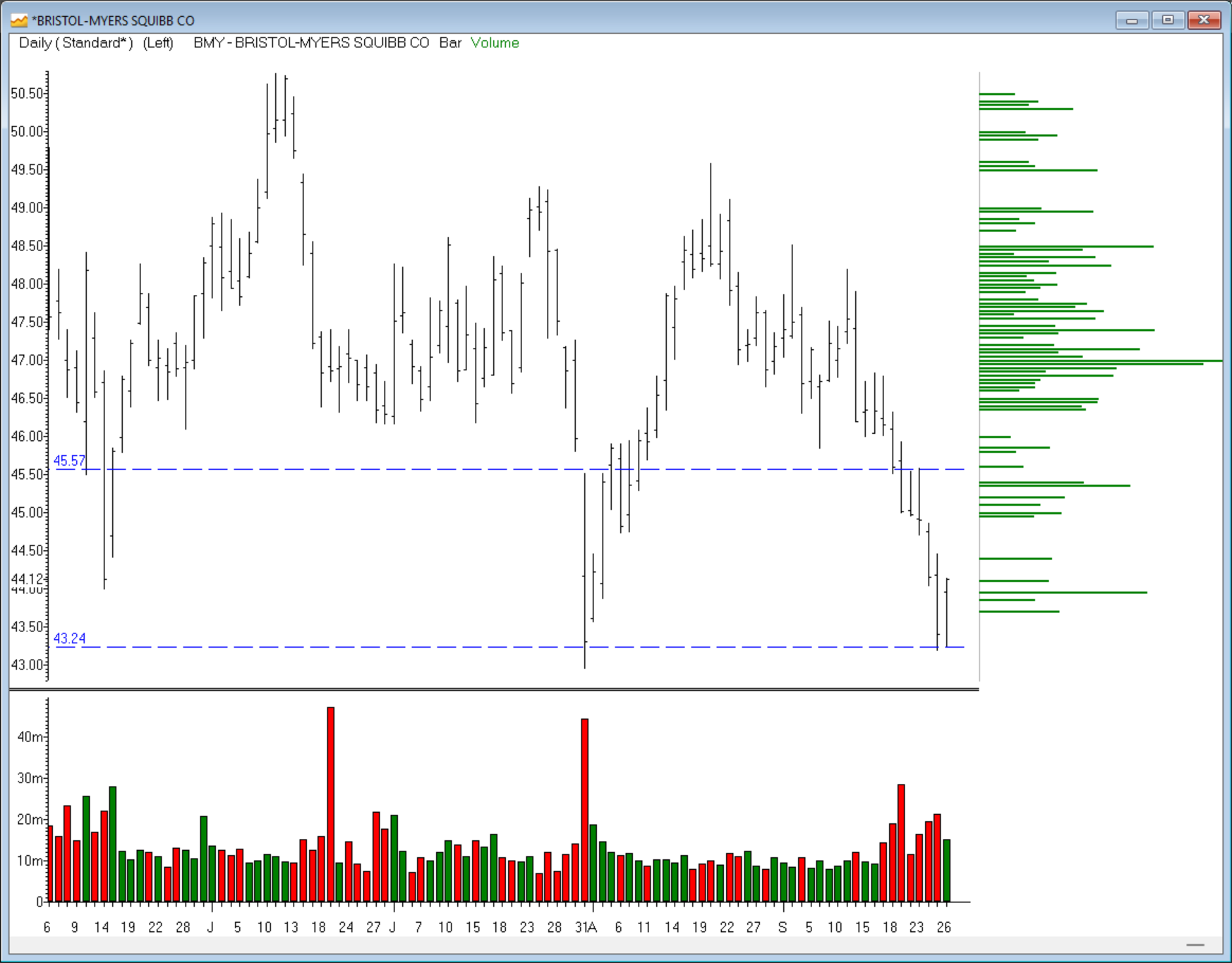1232x963 pixels.
Task: Click the 40m volume axis label
Action: click(30, 737)
